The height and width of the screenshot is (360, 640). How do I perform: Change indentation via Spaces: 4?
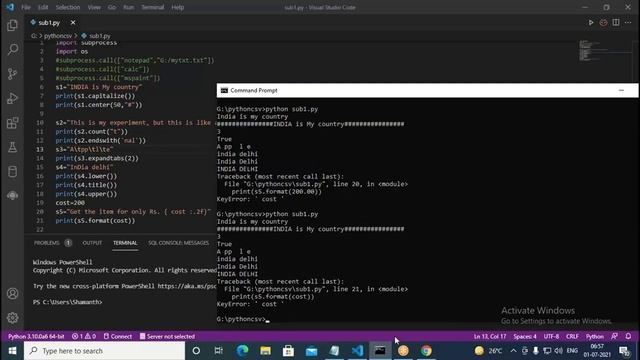[x=525, y=336]
